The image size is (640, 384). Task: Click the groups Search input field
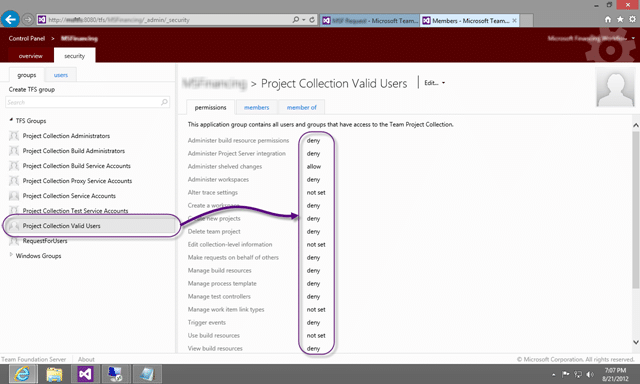pos(83,102)
